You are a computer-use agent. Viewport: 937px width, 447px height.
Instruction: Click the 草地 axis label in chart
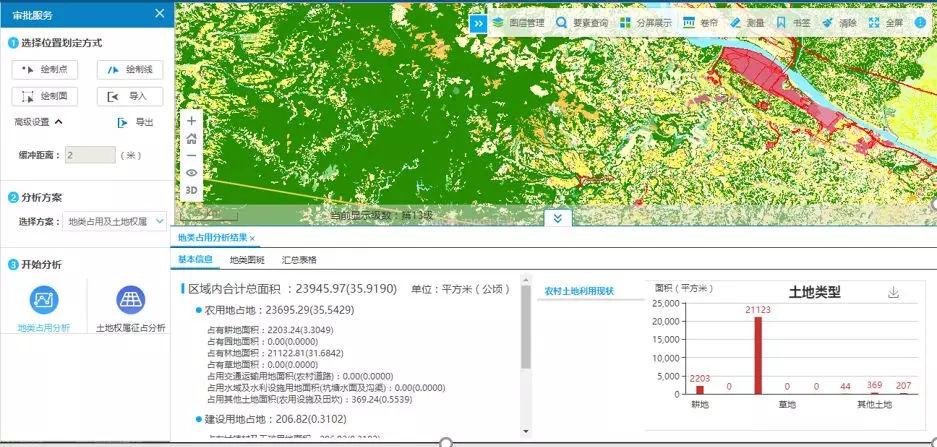(x=787, y=405)
